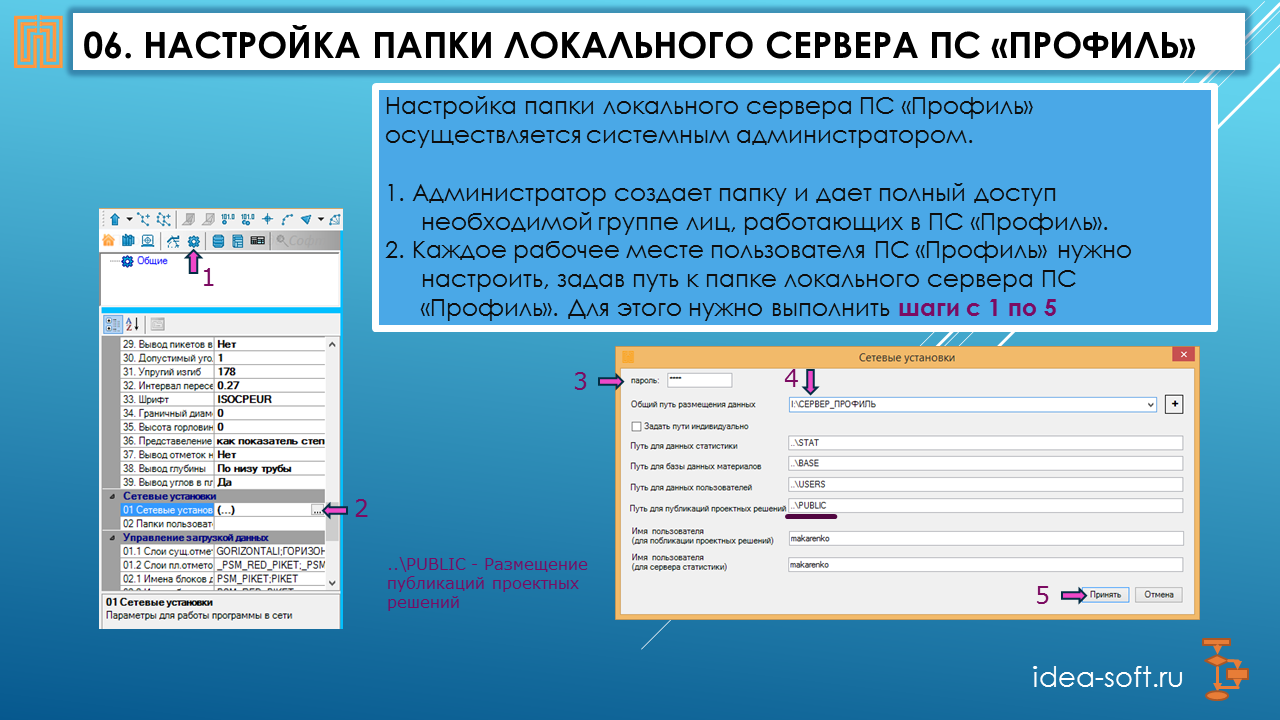The height and width of the screenshot is (720, 1280).
Task: Click the database table icon
Action: pos(237,240)
